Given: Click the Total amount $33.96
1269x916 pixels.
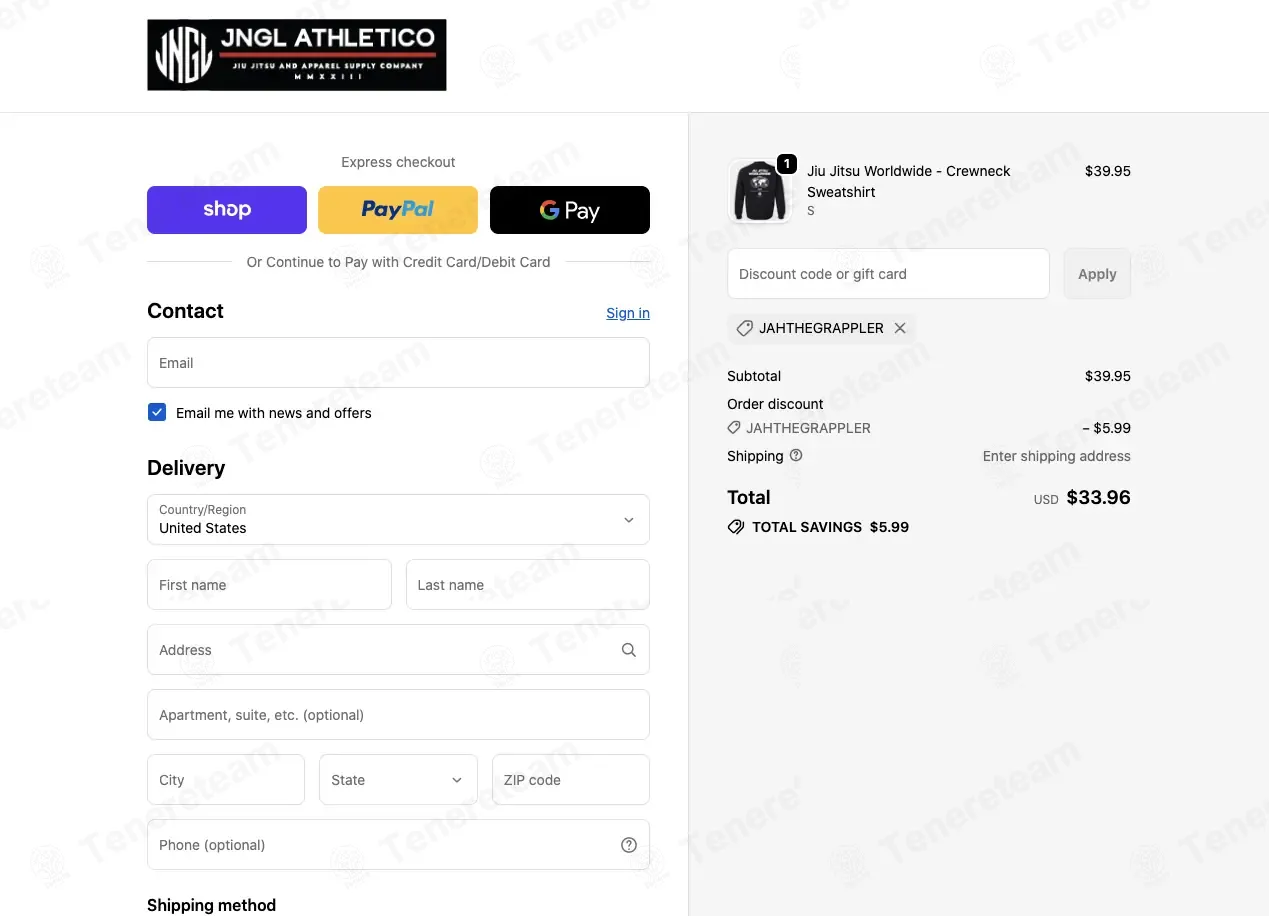Looking at the screenshot, I should (x=1099, y=497).
